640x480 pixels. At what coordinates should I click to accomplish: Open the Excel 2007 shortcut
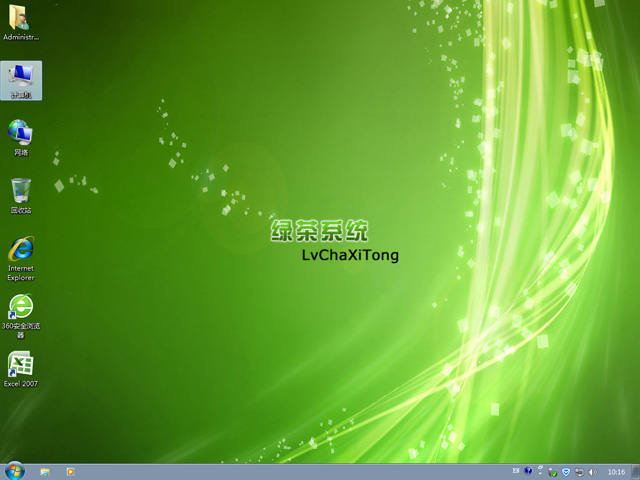coord(21,369)
